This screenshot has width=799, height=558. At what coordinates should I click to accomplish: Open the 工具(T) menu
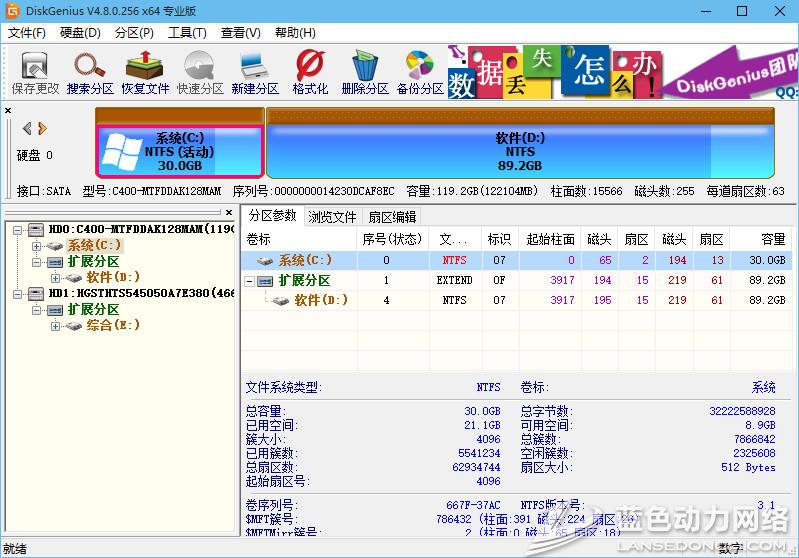click(186, 33)
